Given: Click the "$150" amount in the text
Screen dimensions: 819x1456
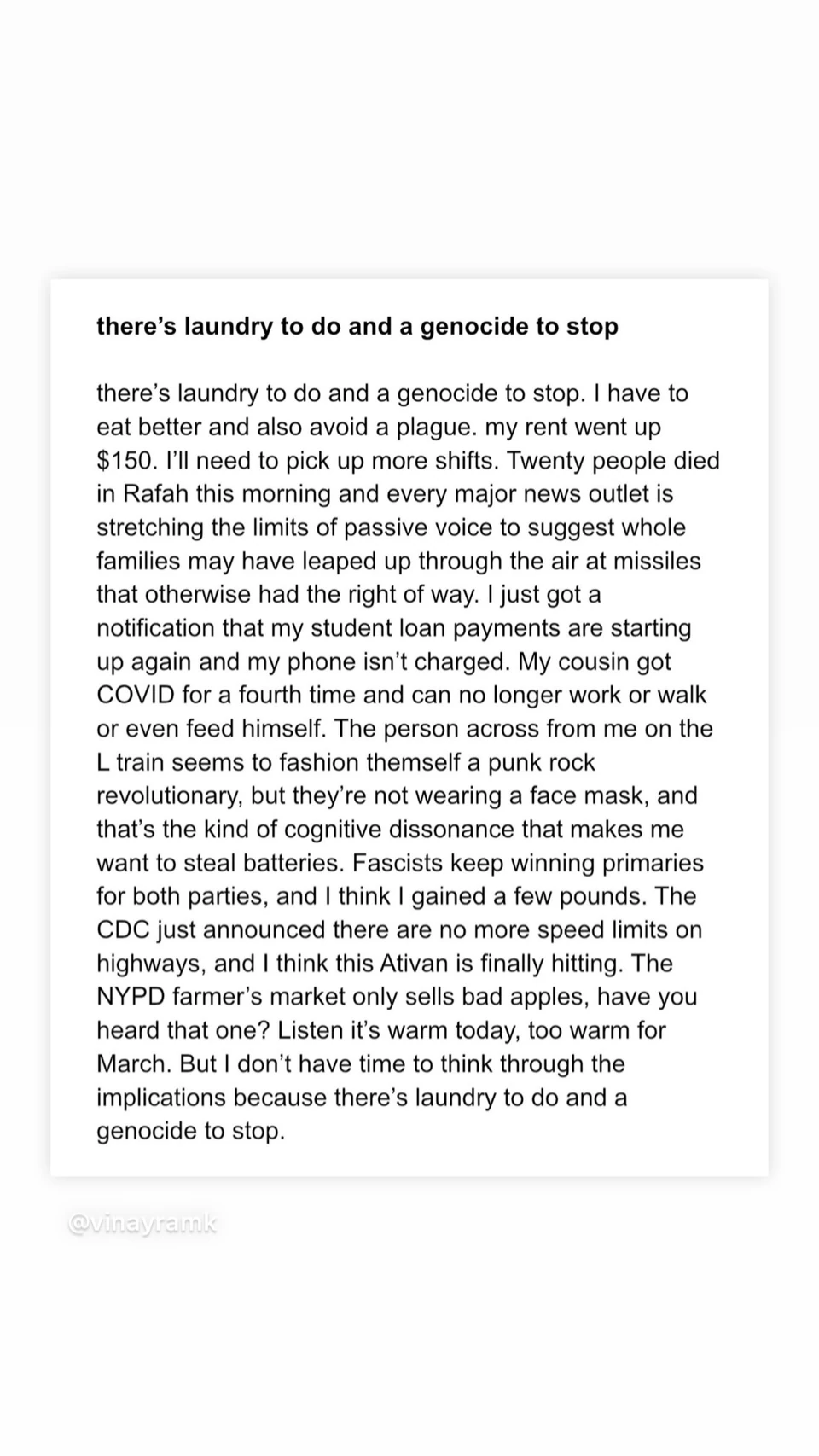Looking at the screenshot, I should pyautogui.click(x=126, y=461).
